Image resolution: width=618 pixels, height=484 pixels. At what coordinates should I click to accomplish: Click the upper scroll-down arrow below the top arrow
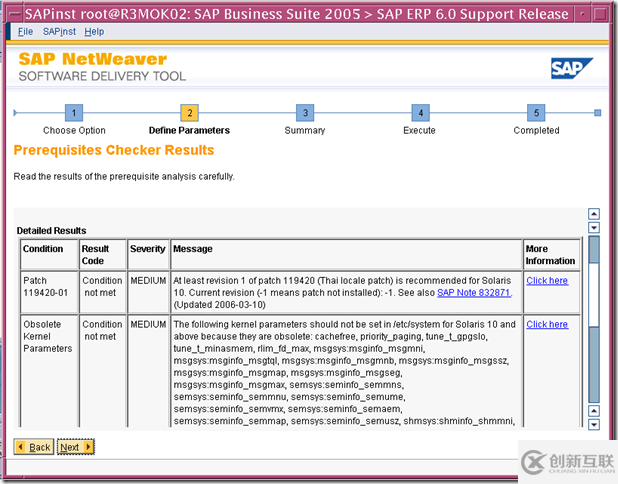point(594,227)
